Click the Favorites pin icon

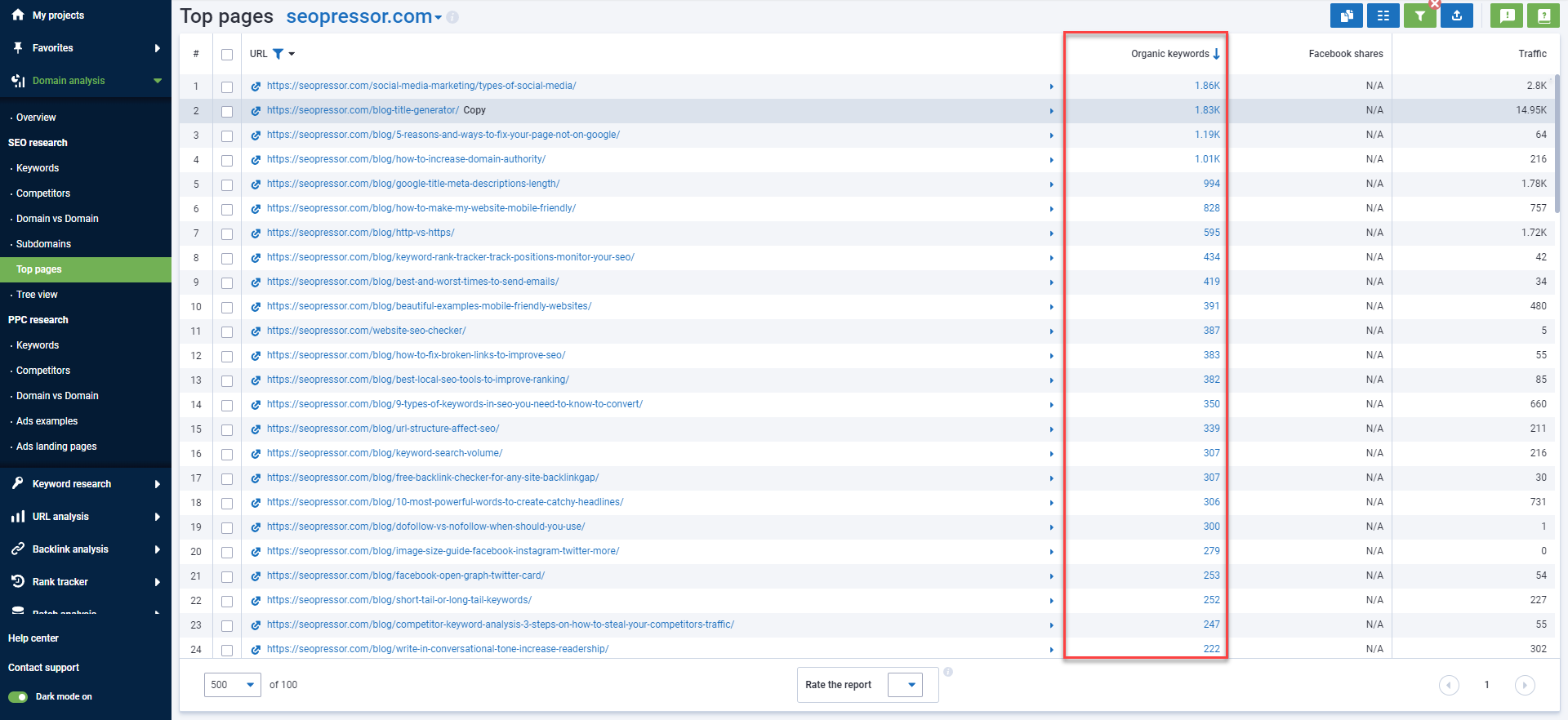click(x=17, y=48)
